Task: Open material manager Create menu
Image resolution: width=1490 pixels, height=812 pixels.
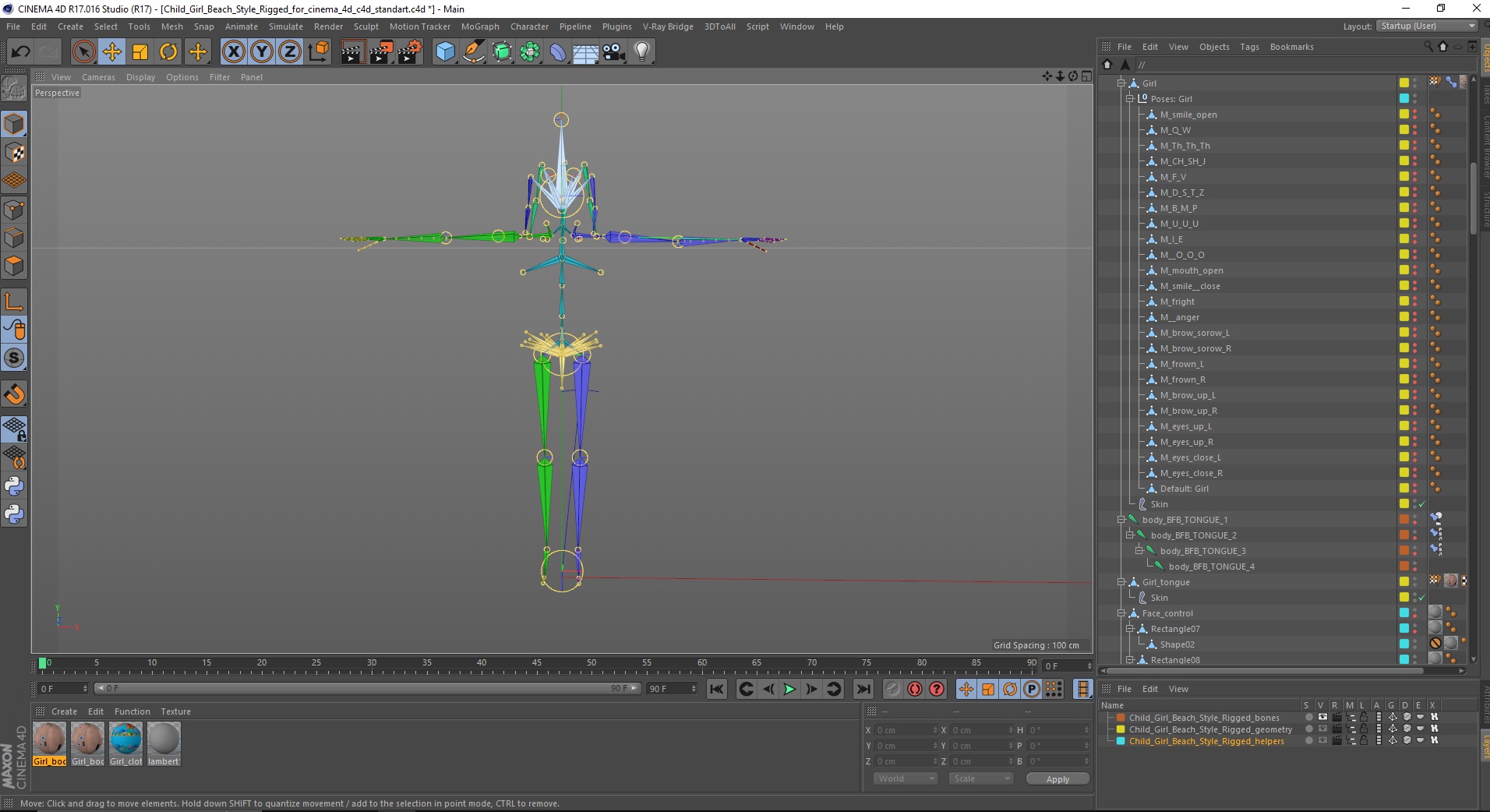Action: [x=64, y=711]
